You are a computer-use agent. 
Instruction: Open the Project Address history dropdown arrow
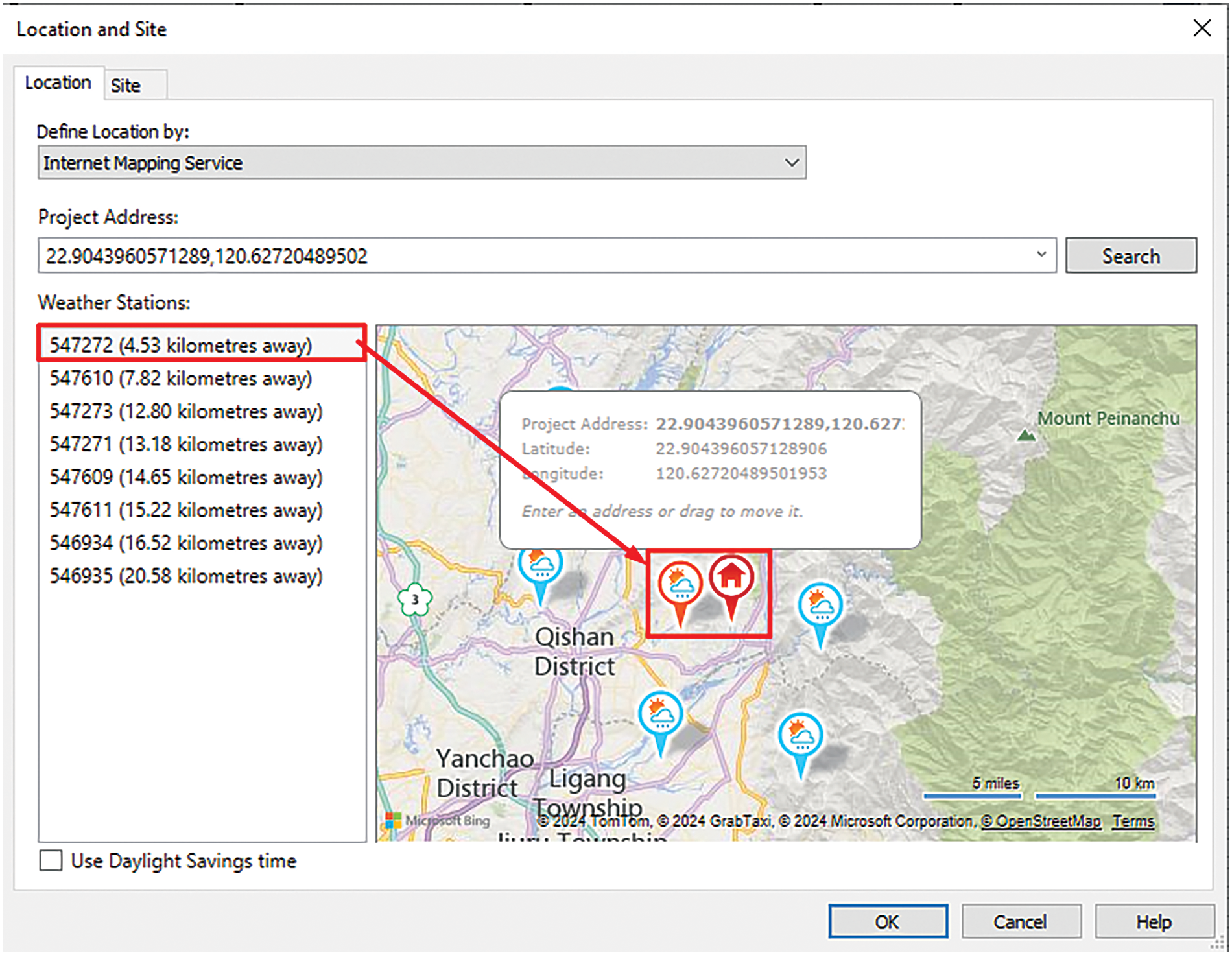1041,255
